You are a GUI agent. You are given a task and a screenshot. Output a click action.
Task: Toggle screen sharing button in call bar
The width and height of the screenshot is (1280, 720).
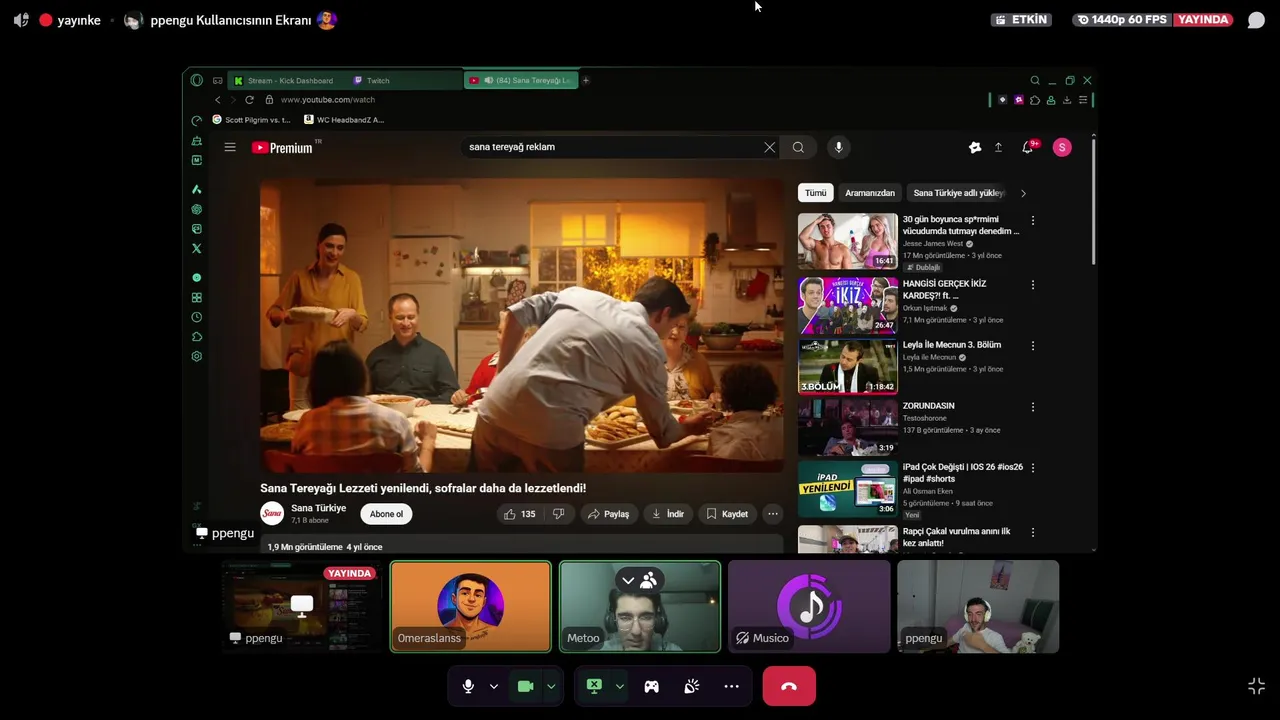point(594,686)
